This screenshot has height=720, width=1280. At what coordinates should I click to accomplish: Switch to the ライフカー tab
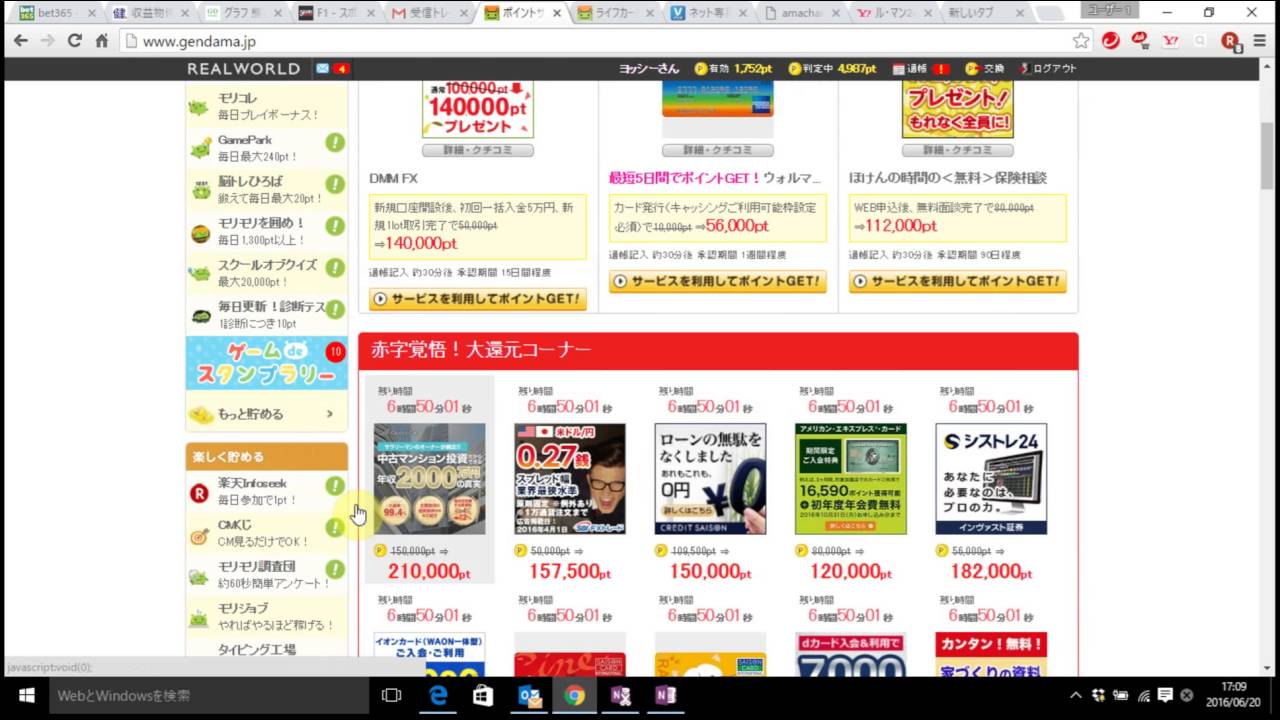tap(617, 13)
